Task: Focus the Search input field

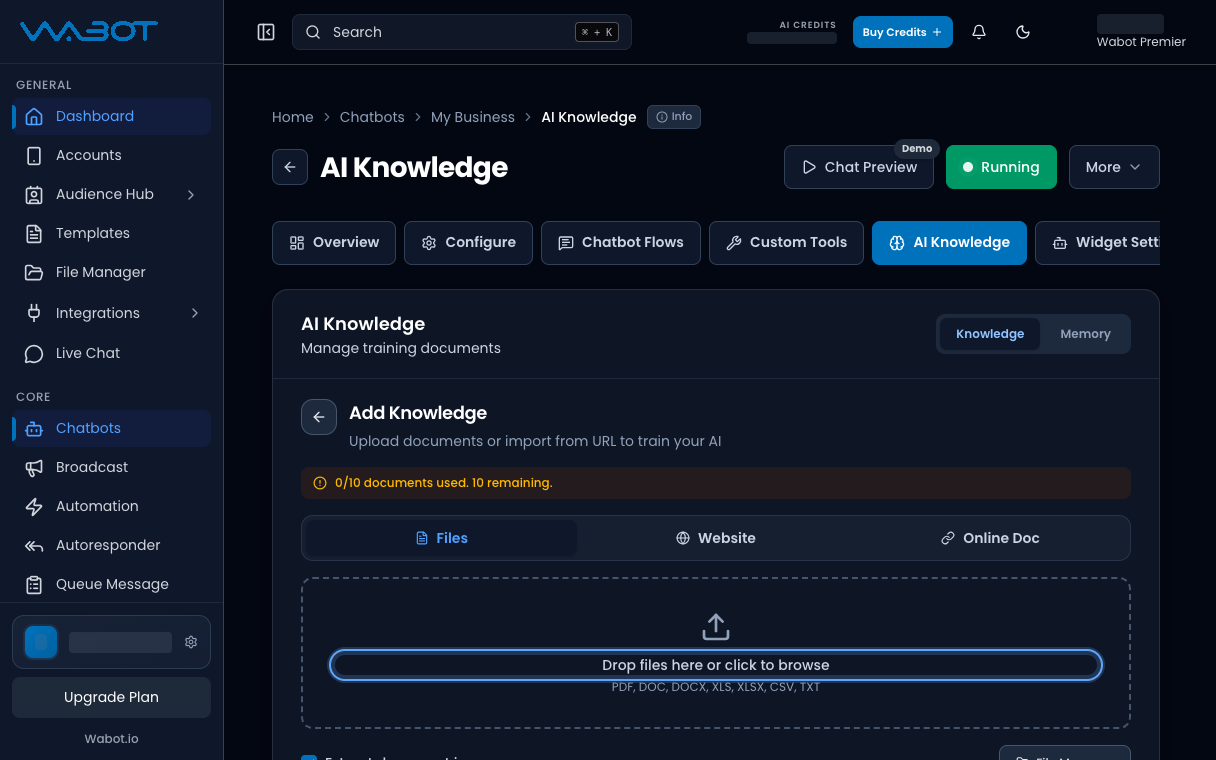Action: tap(462, 32)
